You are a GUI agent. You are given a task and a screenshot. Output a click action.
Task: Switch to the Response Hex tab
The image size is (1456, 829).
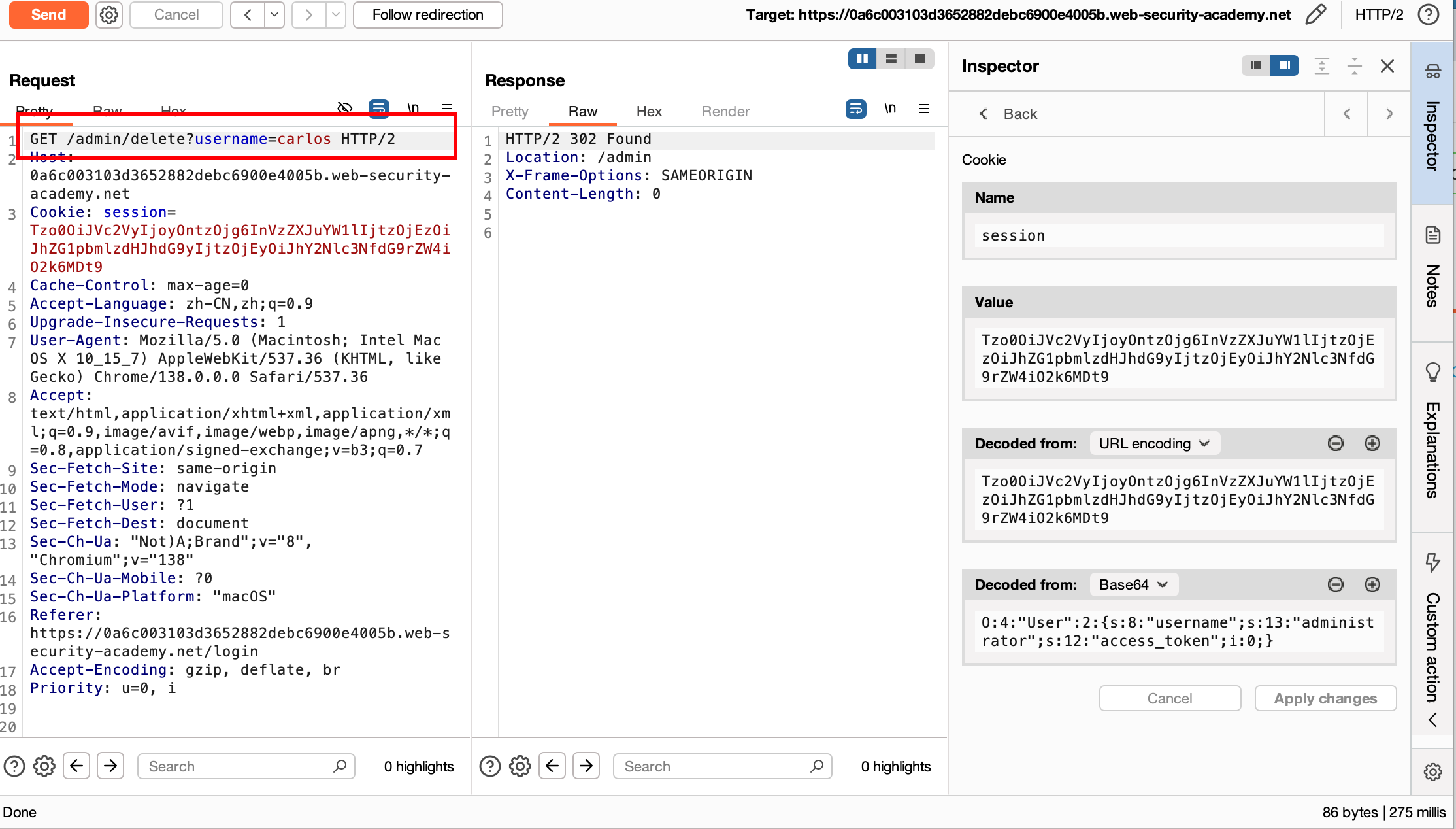[649, 111]
